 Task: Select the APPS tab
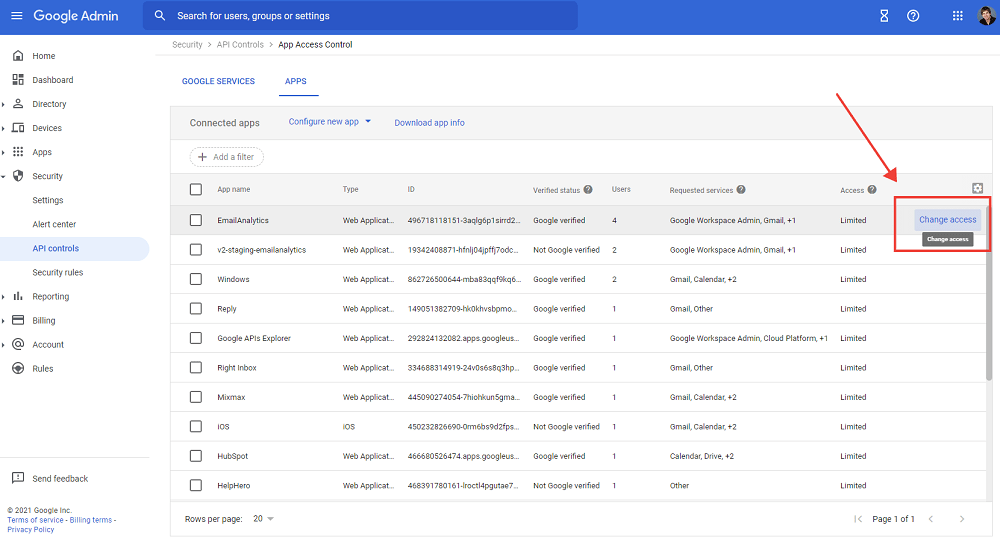click(295, 81)
